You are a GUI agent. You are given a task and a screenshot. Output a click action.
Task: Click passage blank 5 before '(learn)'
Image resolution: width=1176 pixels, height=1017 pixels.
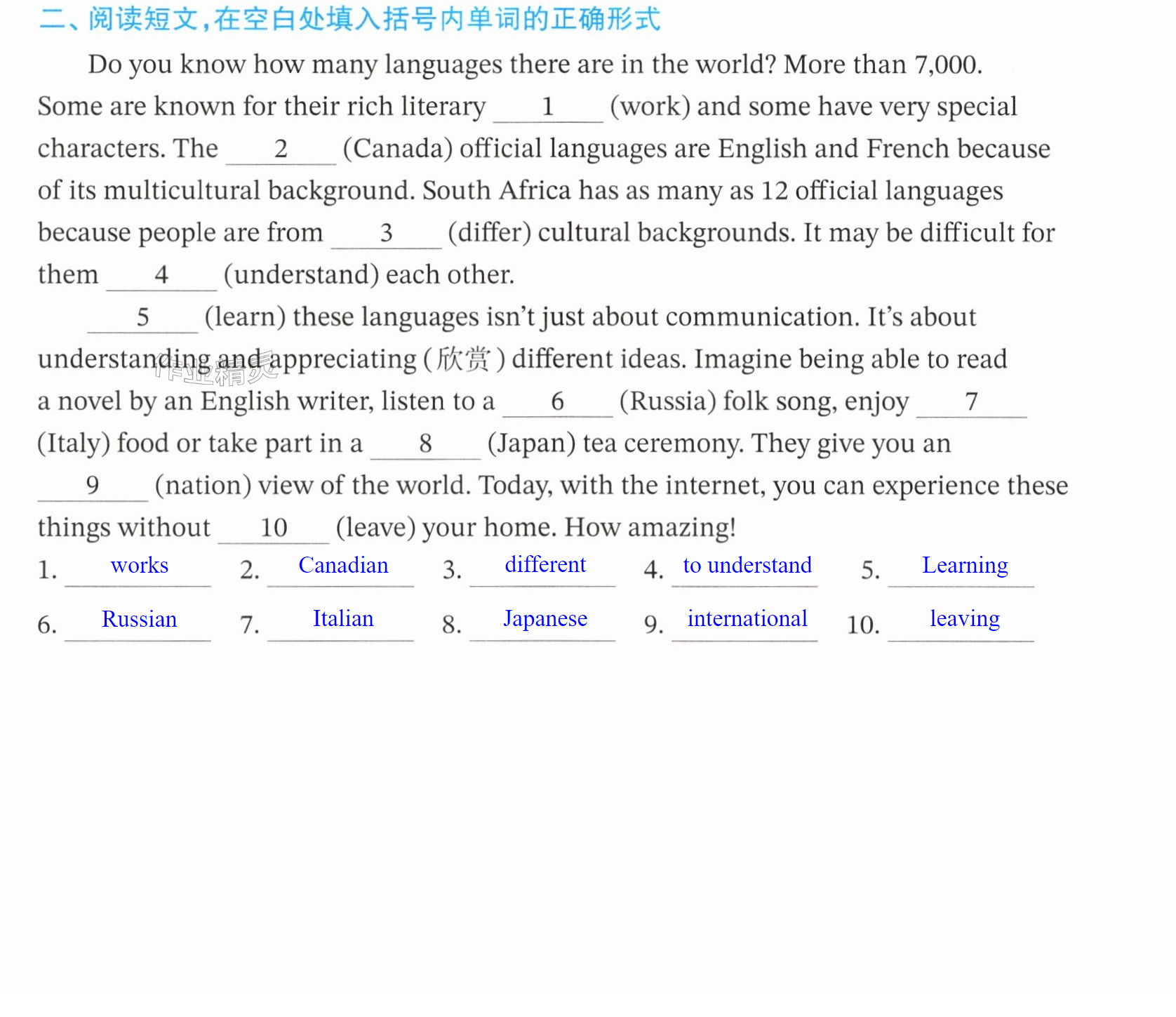tap(143, 318)
